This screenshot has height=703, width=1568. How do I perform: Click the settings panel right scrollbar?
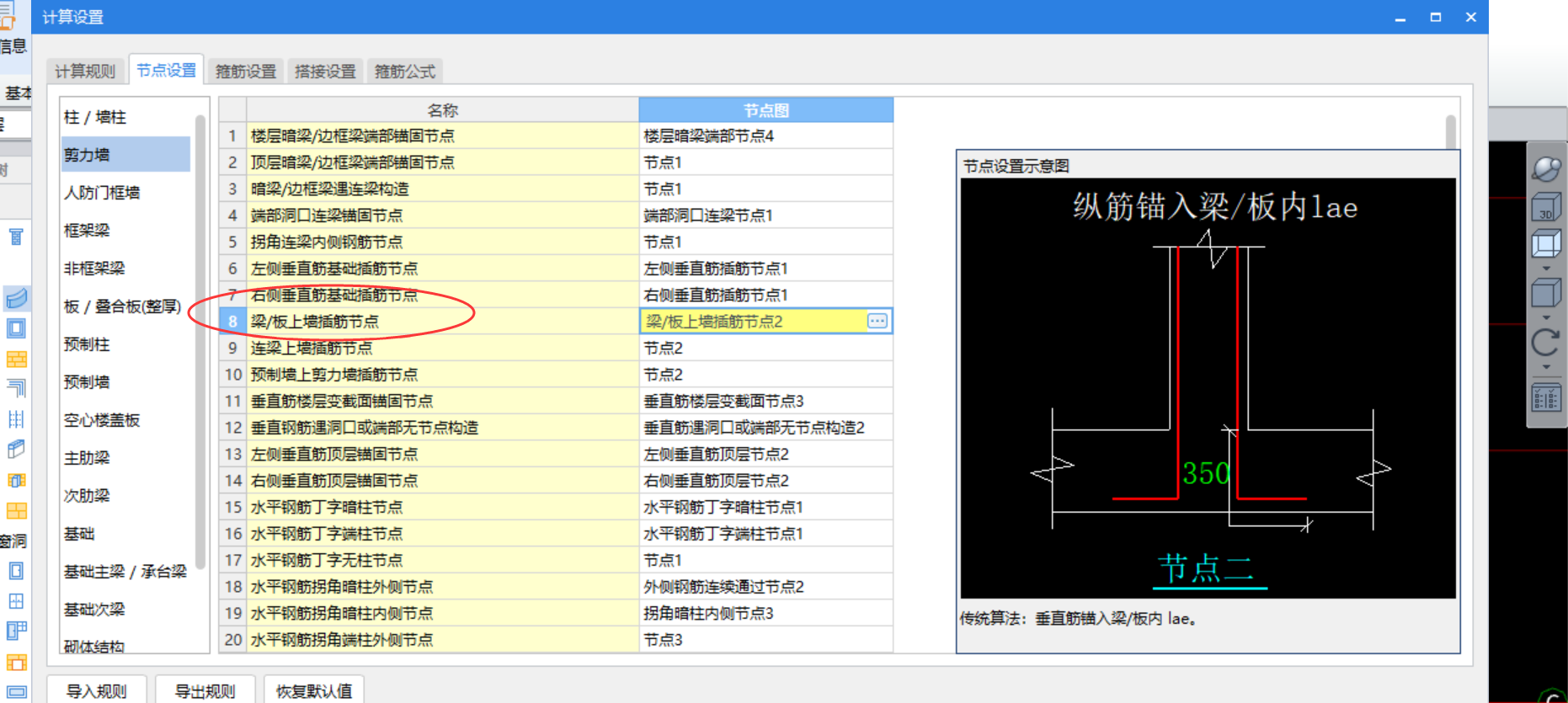click(1450, 132)
